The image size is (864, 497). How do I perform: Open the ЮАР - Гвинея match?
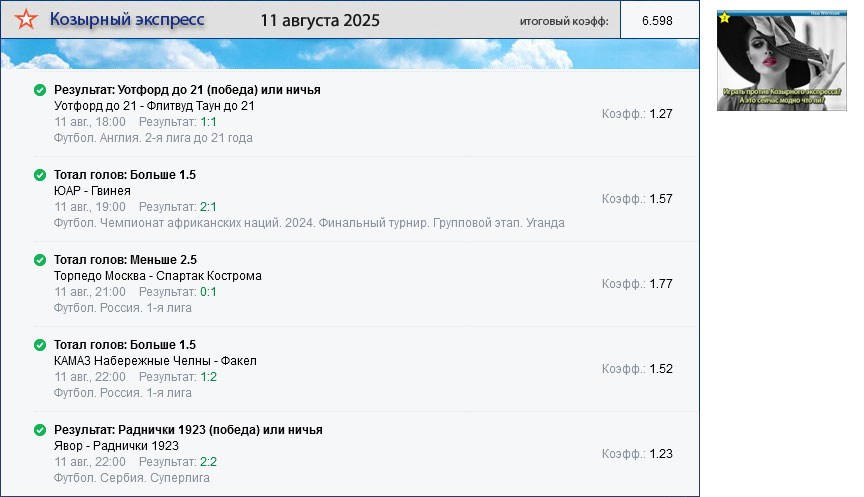tap(92, 191)
